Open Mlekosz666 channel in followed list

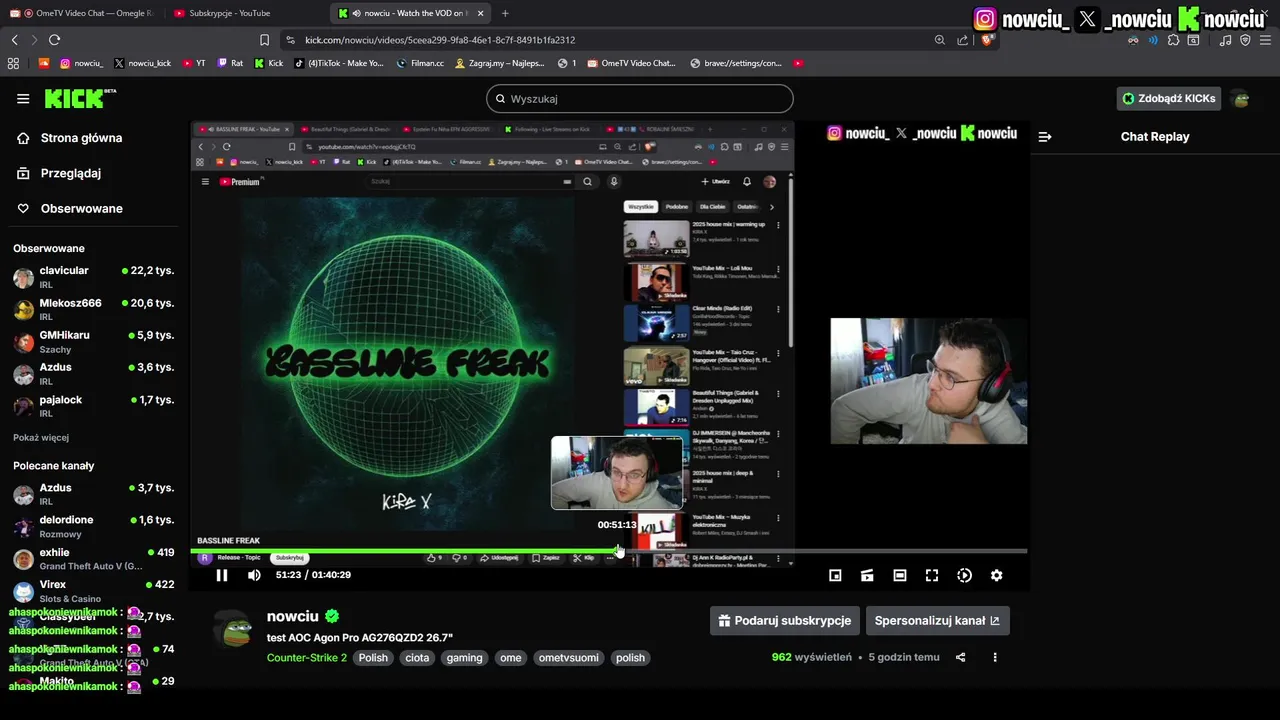(93, 309)
